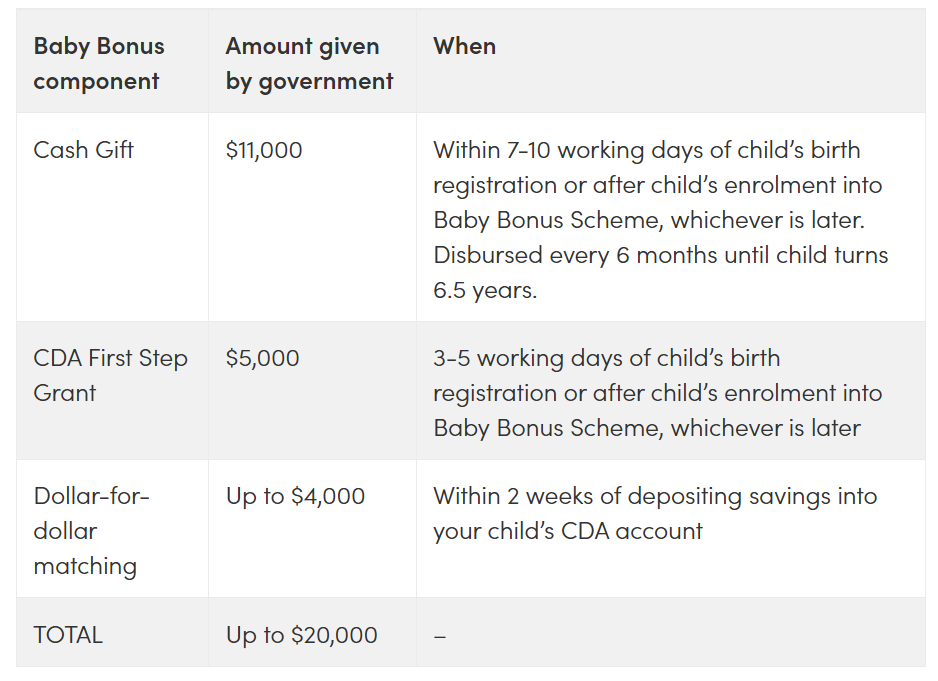Click 'your child's CDA account' text
The image size is (938, 681).
pyautogui.click(x=568, y=531)
